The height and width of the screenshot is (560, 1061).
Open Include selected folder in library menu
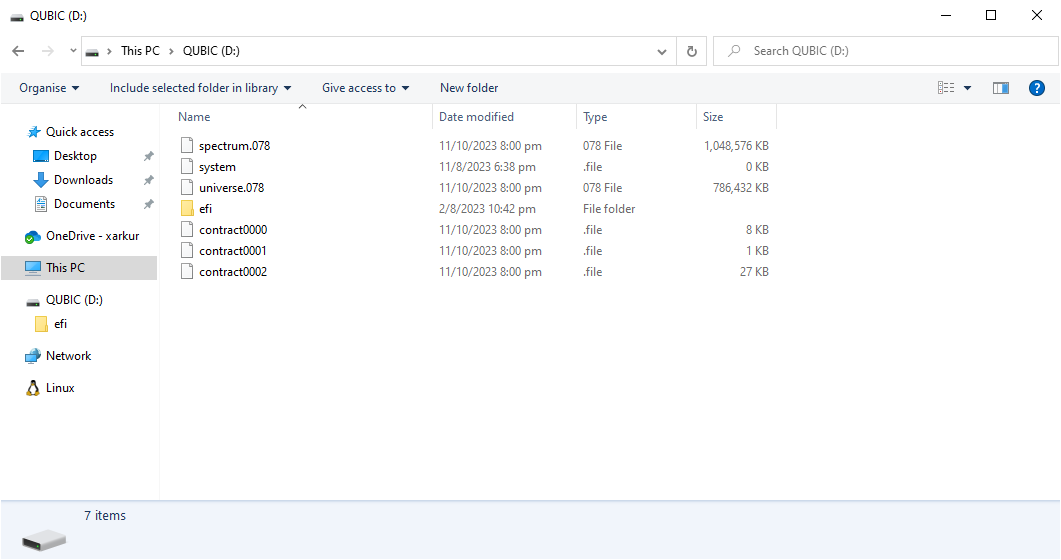200,88
